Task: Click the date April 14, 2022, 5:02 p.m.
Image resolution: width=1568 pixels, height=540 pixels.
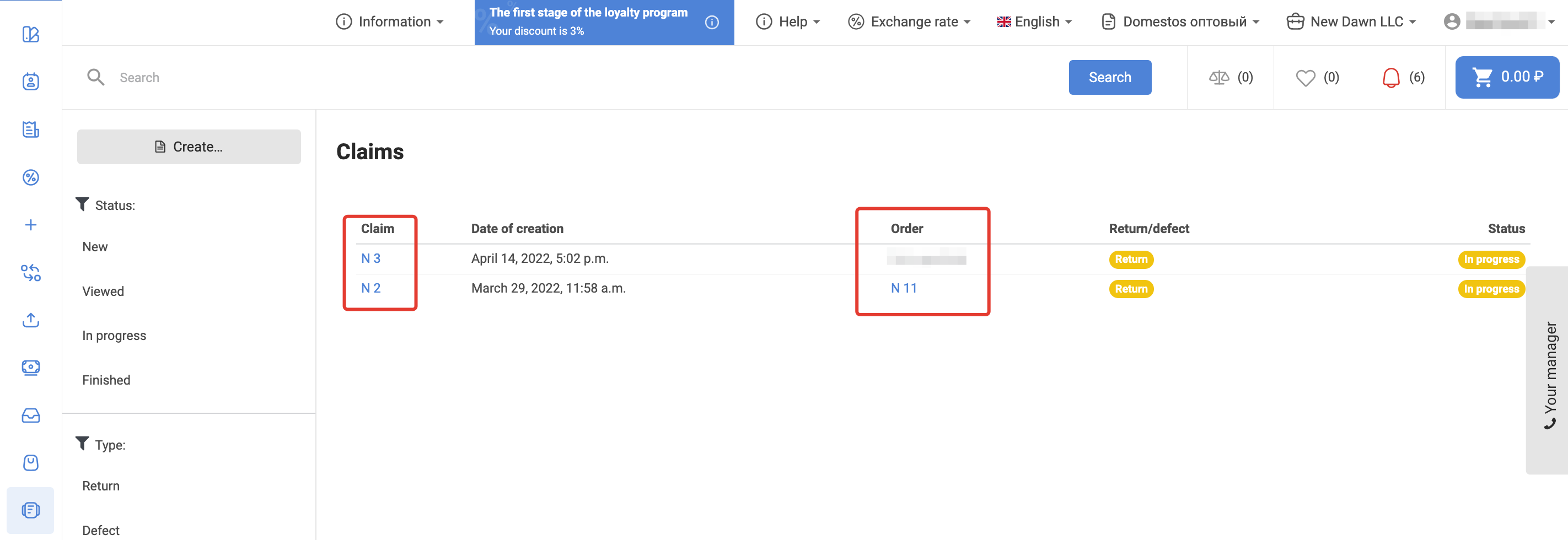Action: pos(540,258)
